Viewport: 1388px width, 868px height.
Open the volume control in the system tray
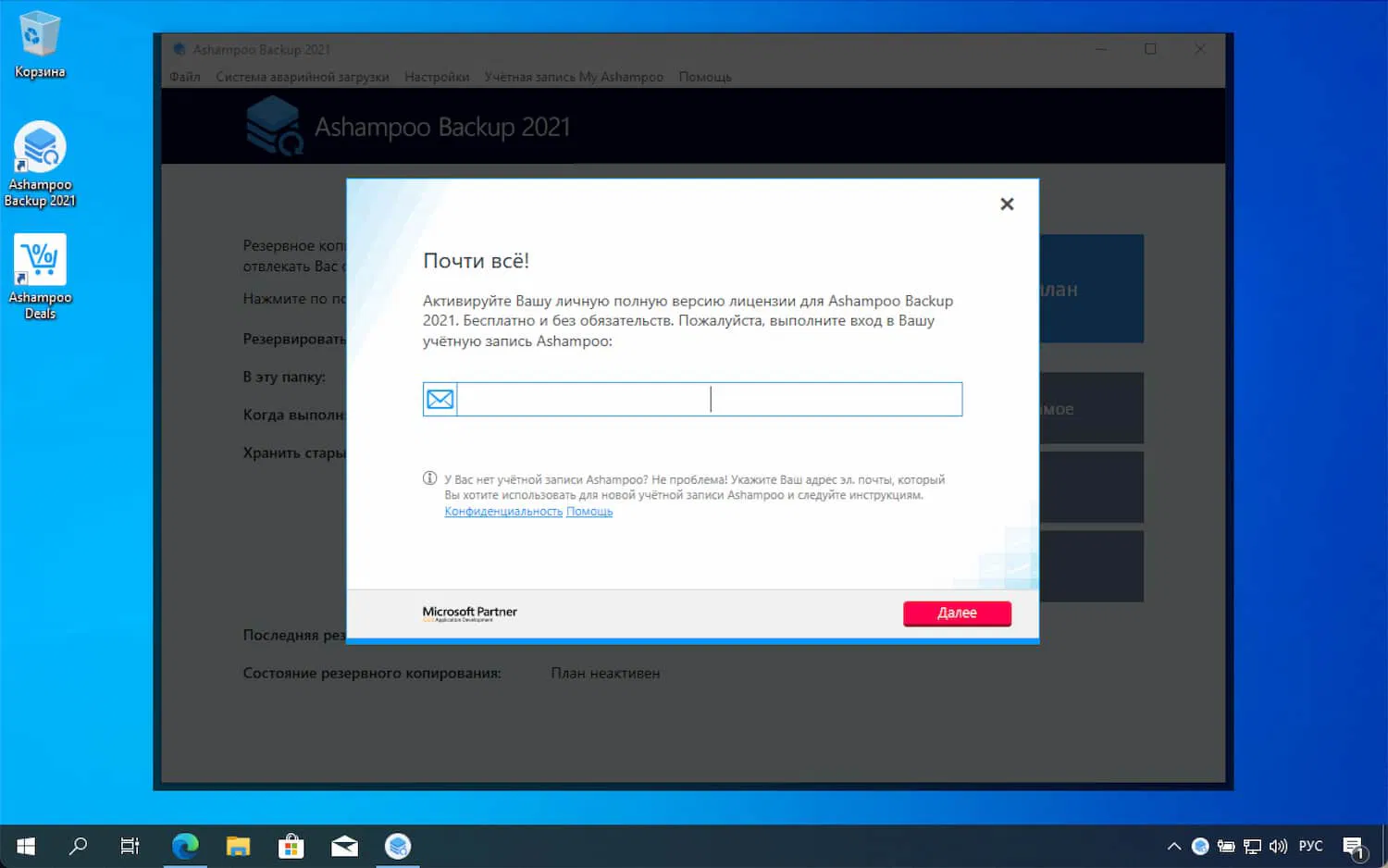click(1279, 846)
